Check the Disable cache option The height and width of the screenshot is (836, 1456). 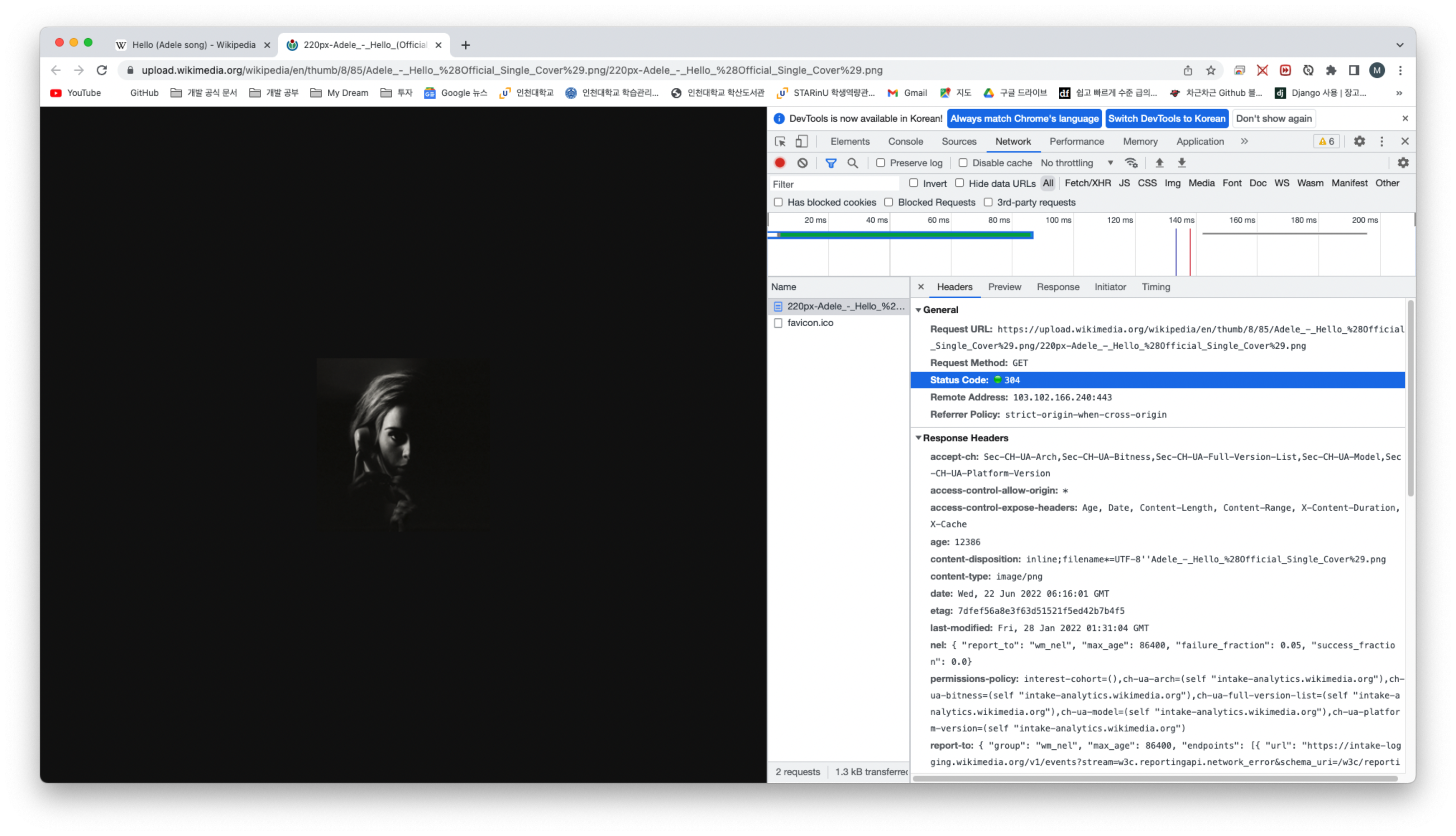point(963,163)
